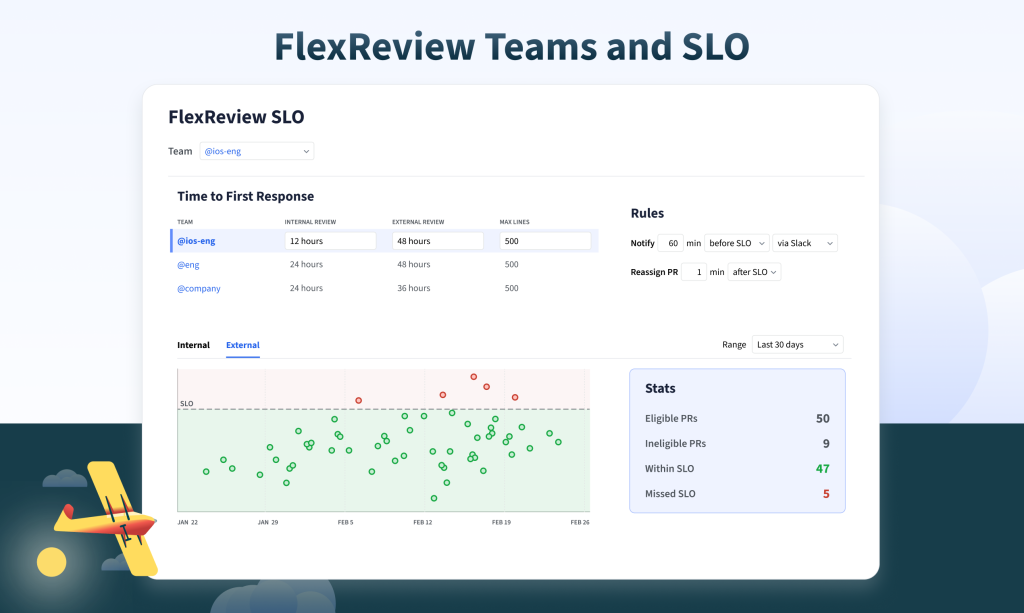Image resolution: width=1024 pixels, height=613 pixels.
Task: Open the Range 'Last 30 days' dropdown
Action: [x=797, y=344]
